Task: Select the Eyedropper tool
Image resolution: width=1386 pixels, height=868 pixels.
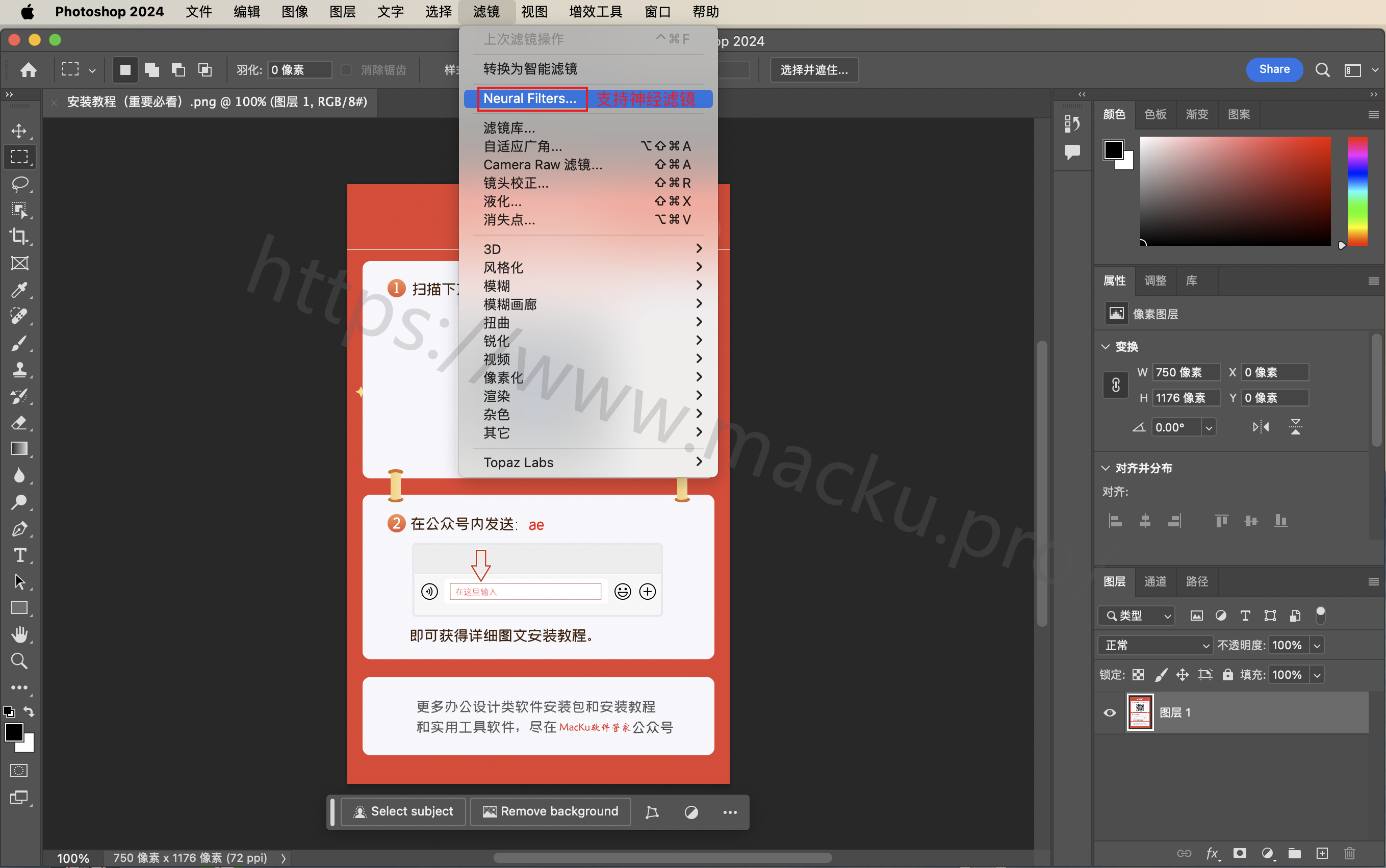Action: pos(19,290)
